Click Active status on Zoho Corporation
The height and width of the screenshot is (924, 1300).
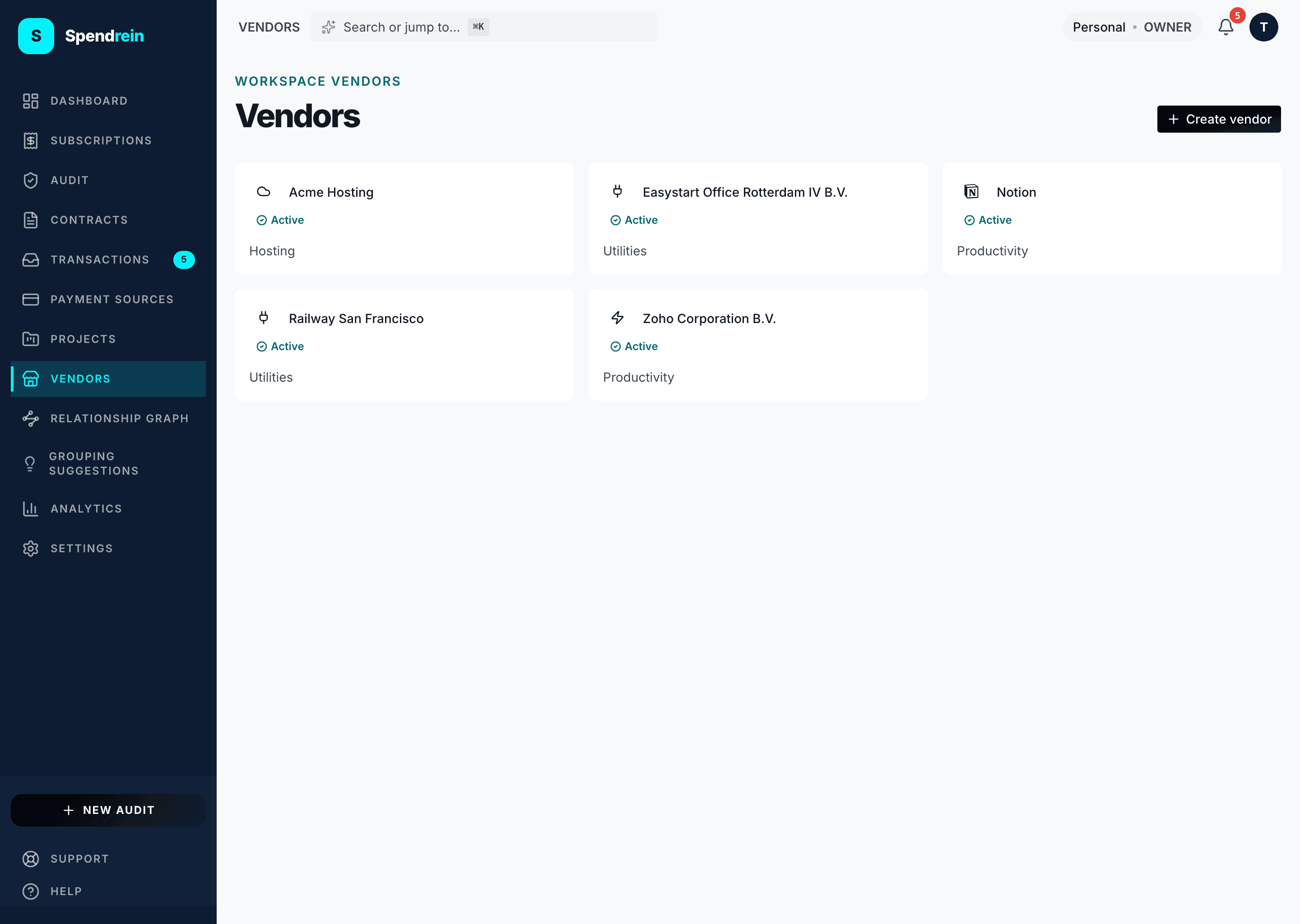click(633, 346)
